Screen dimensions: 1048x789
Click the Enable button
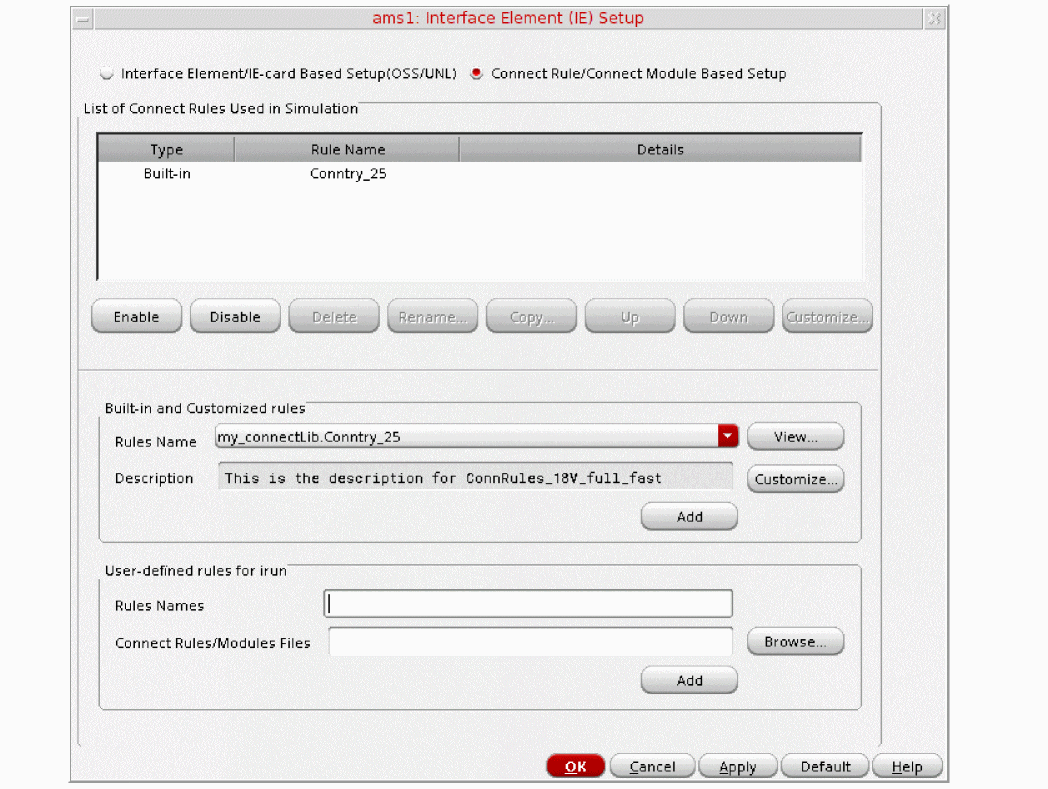click(136, 317)
